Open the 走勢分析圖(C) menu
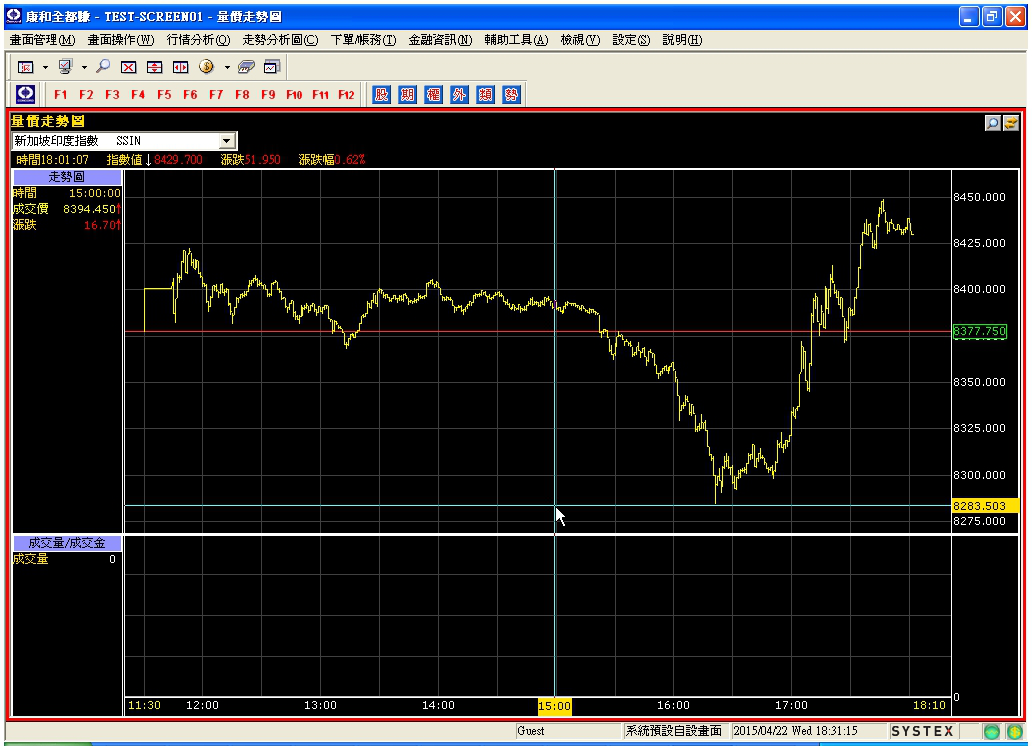Image resolution: width=1032 pixels, height=746 pixels. pyautogui.click(x=280, y=40)
